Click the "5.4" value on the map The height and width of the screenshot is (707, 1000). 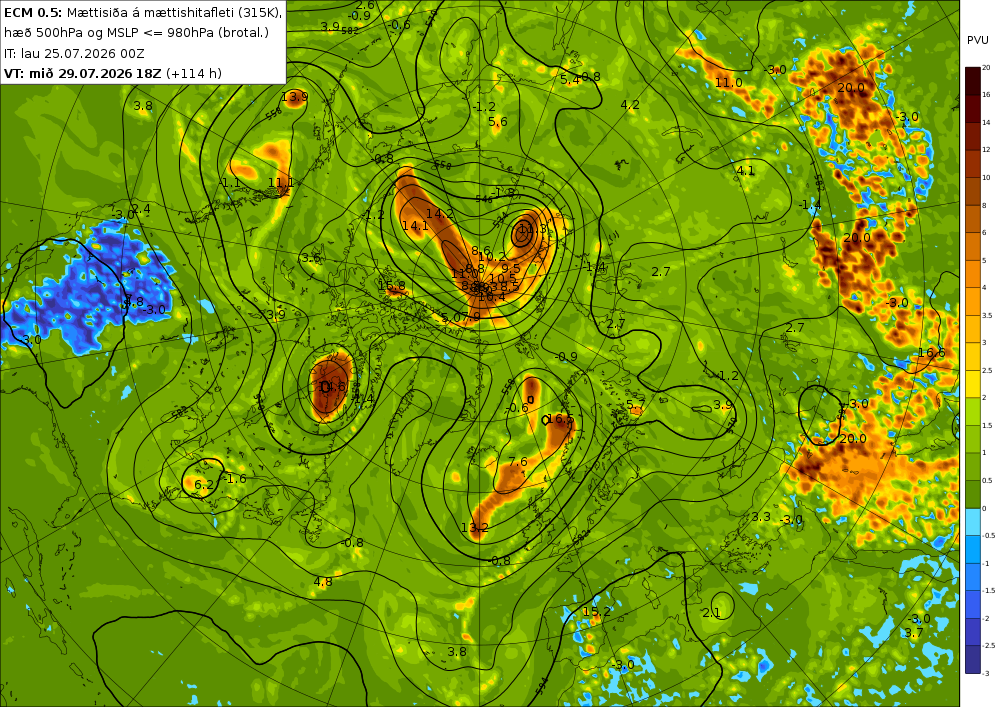(570, 80)
